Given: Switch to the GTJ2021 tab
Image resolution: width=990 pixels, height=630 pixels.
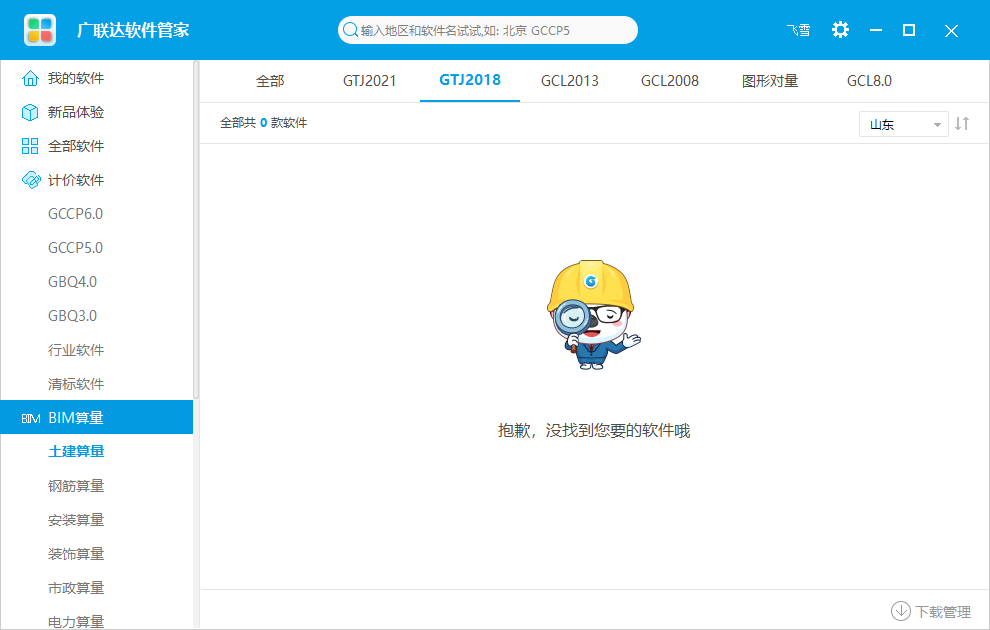Looking at the screenshot, I should pos(369,81).
